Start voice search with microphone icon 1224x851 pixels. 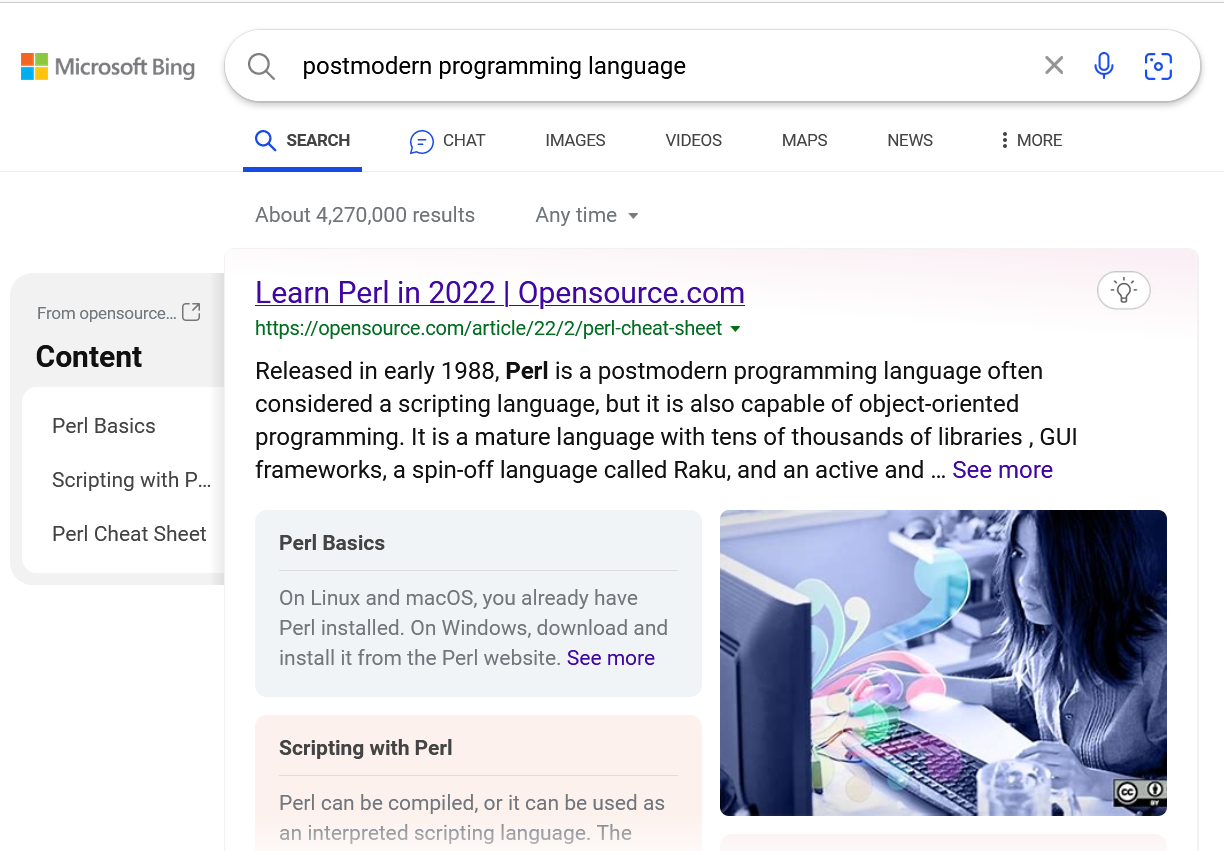click(1104, 66)
